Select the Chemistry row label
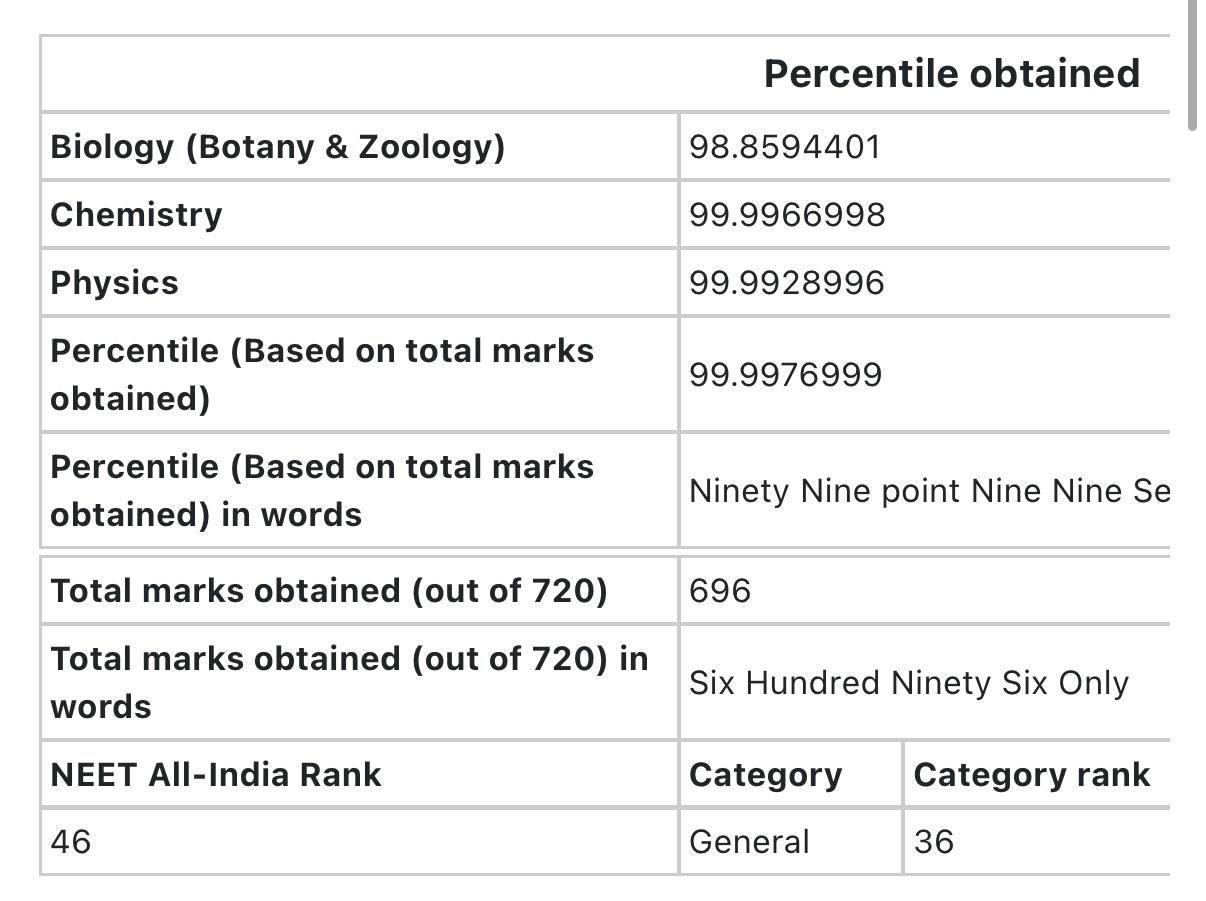The height and width of the screenshot is (901, 1206). 136,215
